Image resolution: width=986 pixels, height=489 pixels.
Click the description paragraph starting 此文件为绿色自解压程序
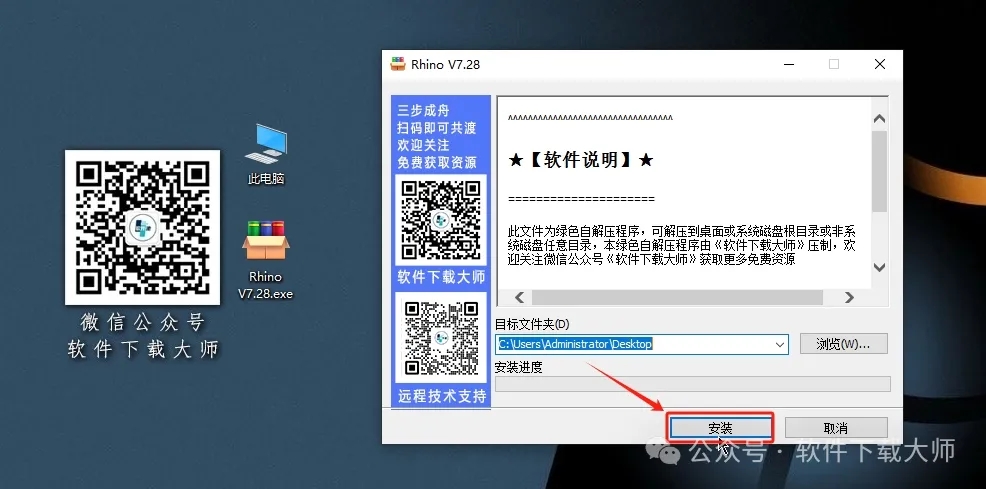pyautogui.click(x=682, y=245)
